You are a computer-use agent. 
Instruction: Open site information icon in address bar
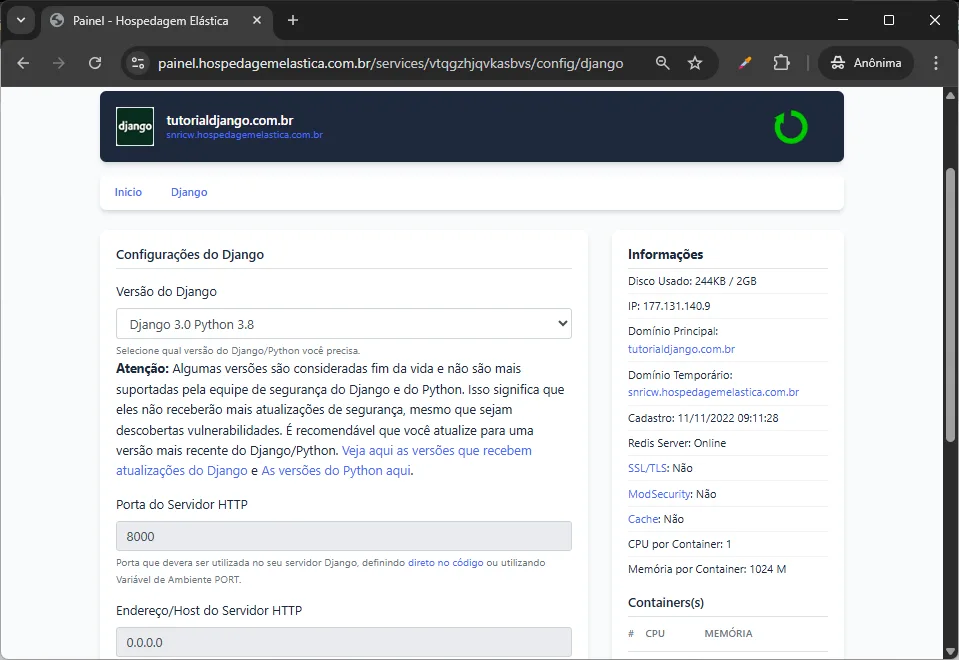[x=138, y=63]
